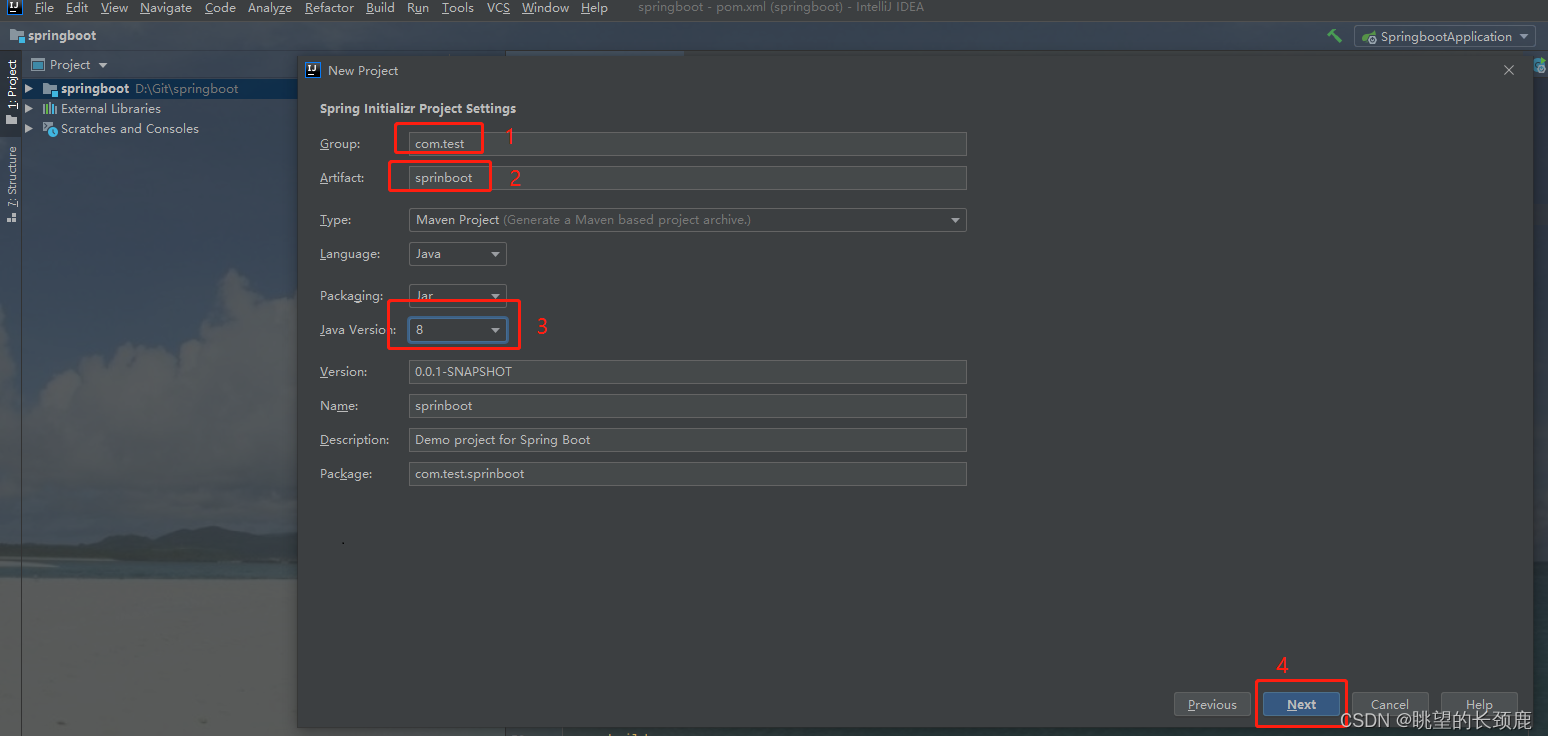Click the Package input field
Viewport: 1548px width, 740px height.
coord(688,474)
